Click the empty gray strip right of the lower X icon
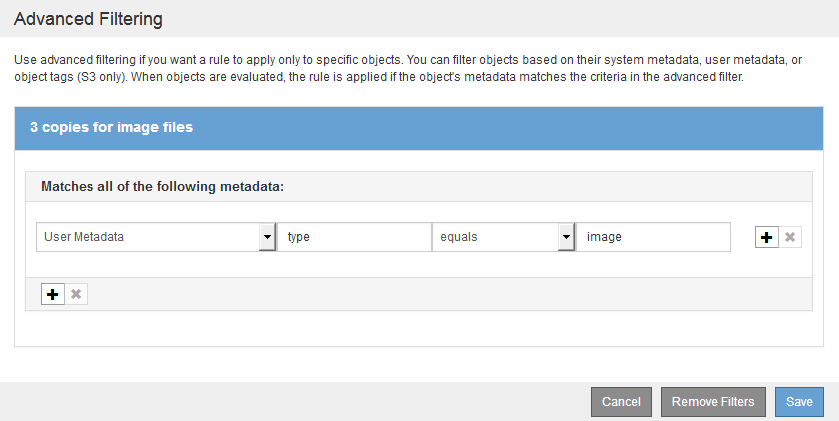The height and width of the screenshot is (421, 839). point(450,294)
